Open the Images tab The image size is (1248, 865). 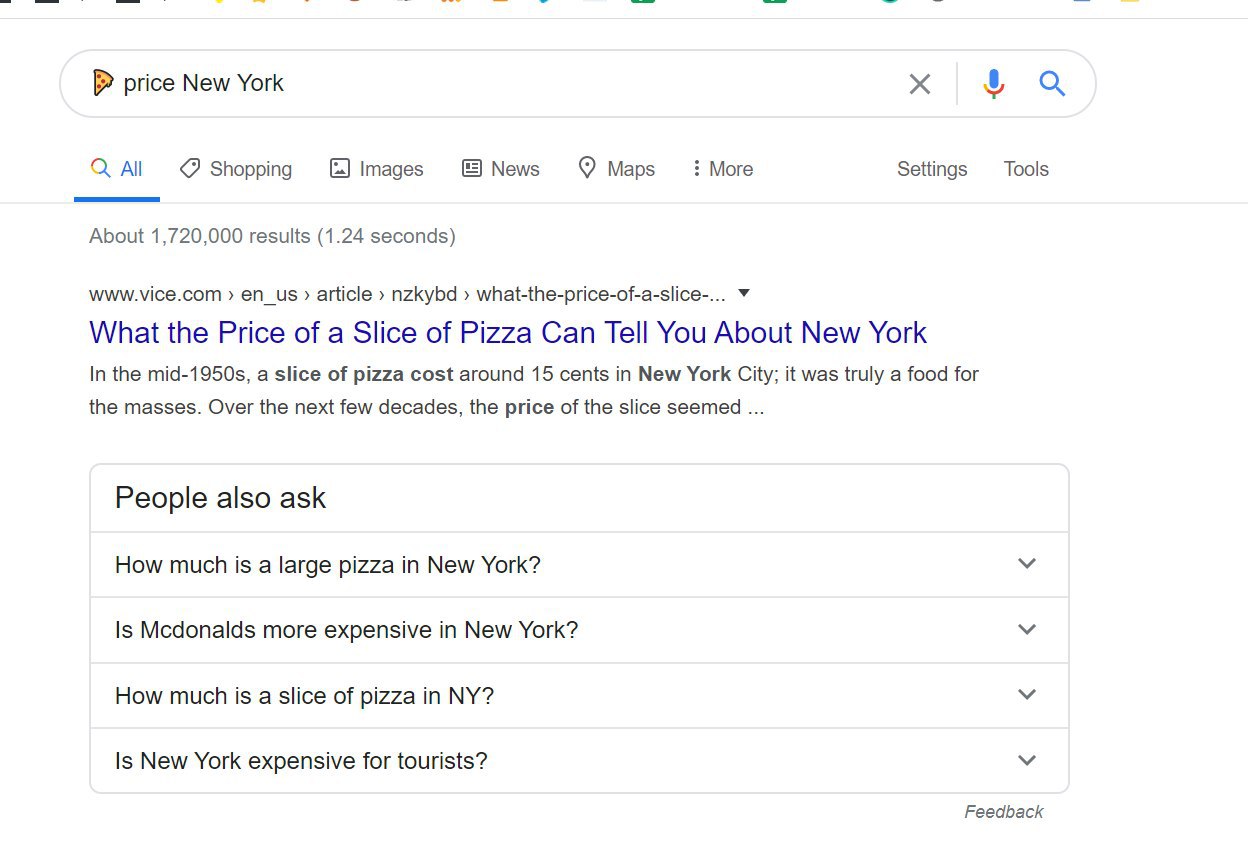pyautogui.click(x=377, y=169)
